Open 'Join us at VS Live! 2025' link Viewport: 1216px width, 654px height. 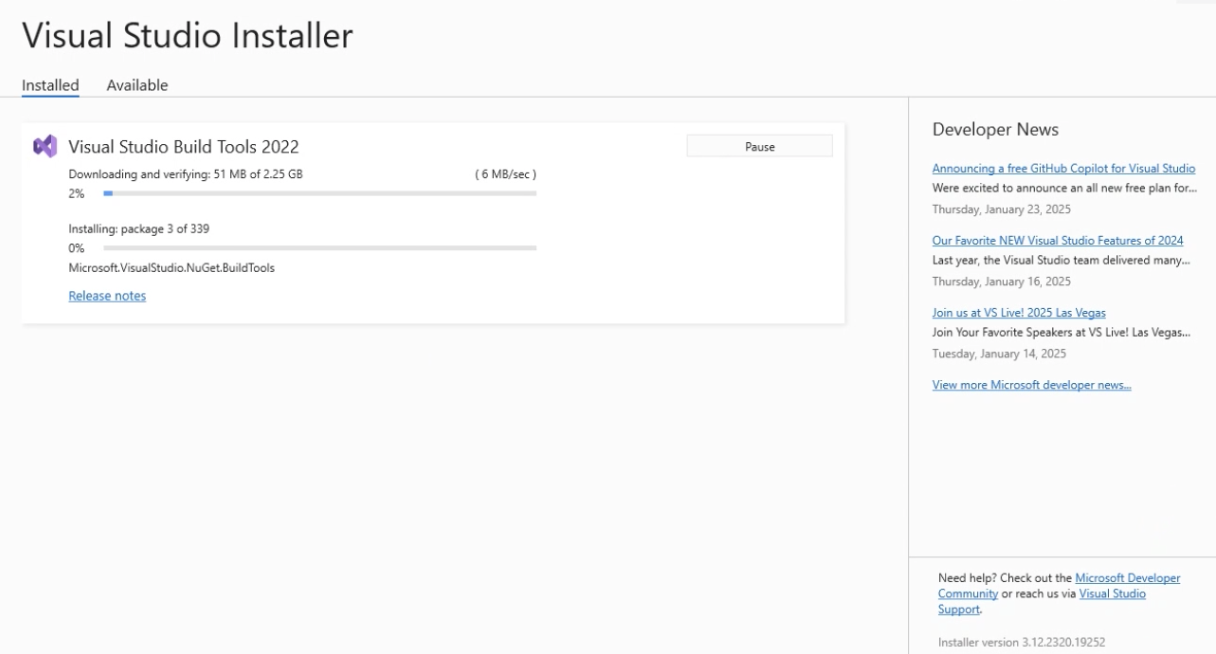[x=1019, y=313]
